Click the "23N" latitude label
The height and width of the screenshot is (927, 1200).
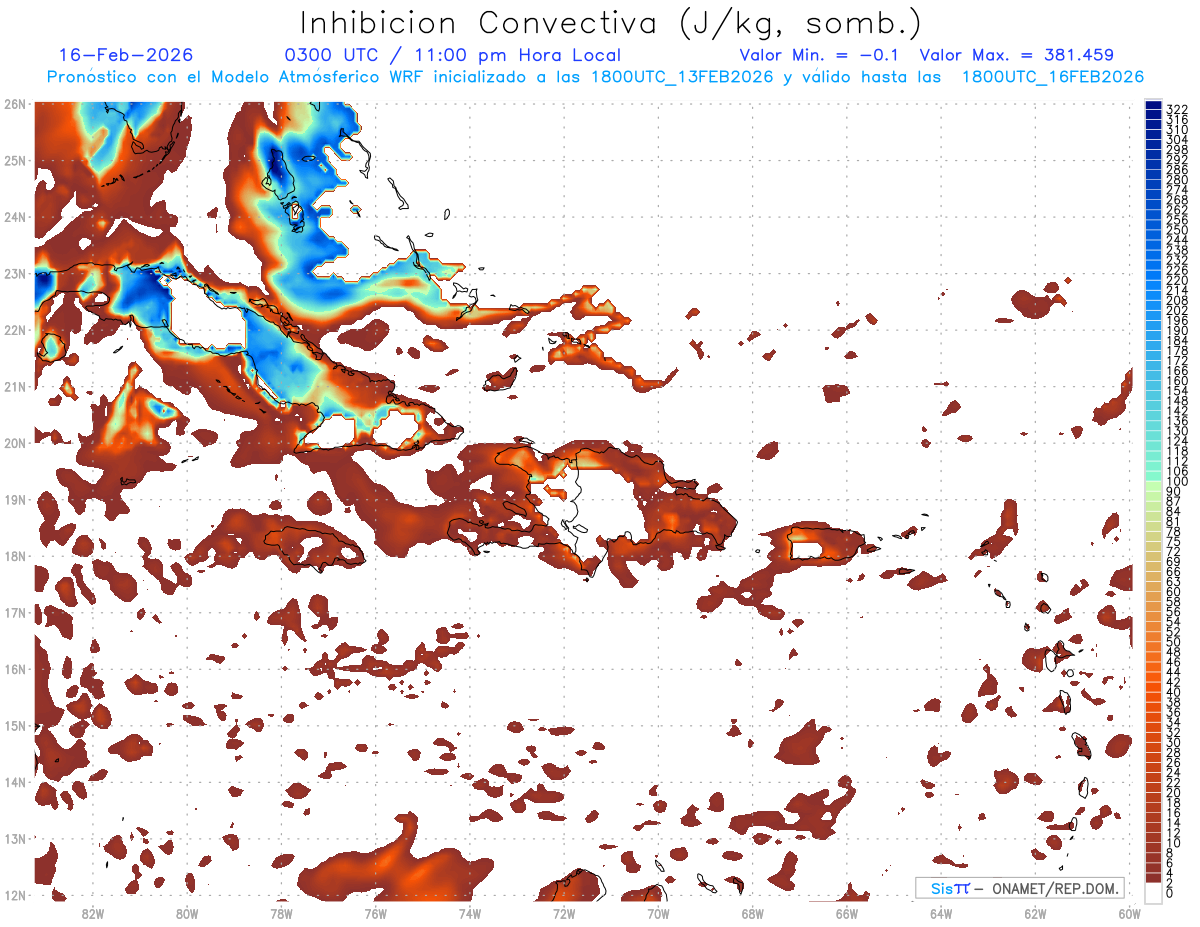14,273
